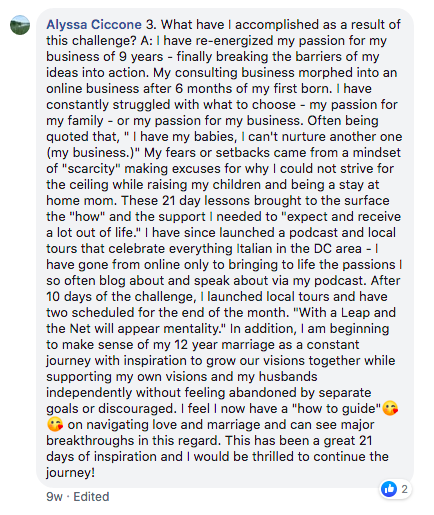Click the word "Italian" in the comment
This screenshot has height=515, width=434.
253,249
